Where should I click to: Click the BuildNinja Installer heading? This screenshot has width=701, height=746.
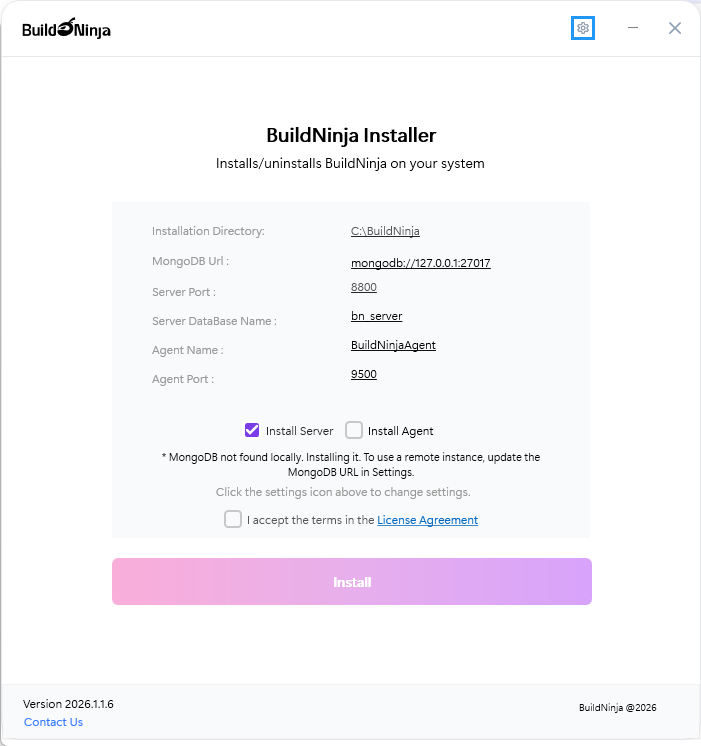pos(351,136)
